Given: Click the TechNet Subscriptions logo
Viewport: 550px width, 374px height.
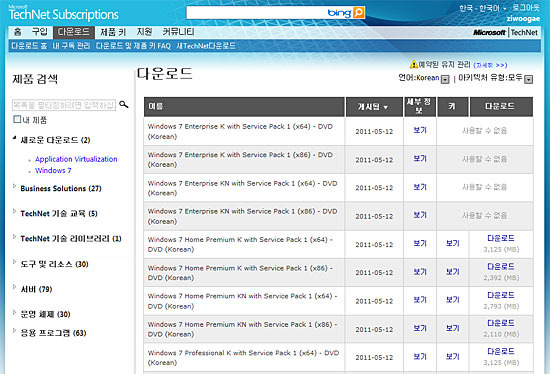Looking at the screenshot, I should 63,13.
